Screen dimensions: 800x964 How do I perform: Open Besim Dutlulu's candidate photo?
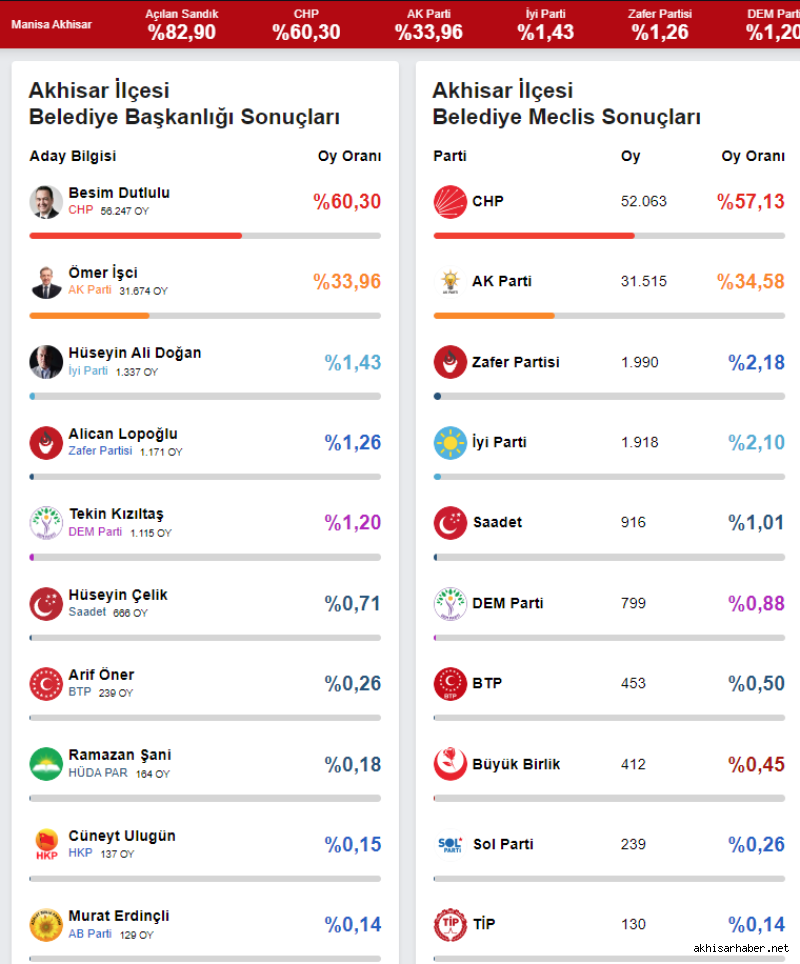46,202
